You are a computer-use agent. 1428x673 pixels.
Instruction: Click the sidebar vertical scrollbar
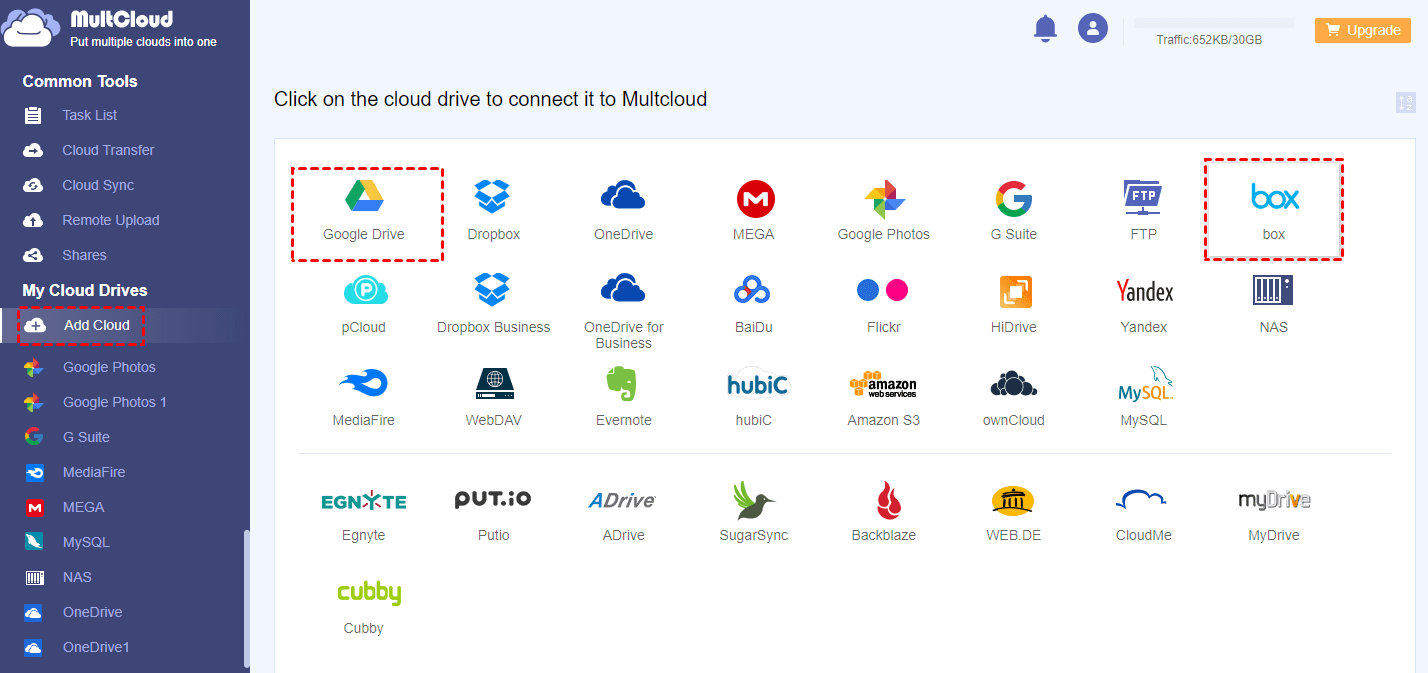[246, 600]
